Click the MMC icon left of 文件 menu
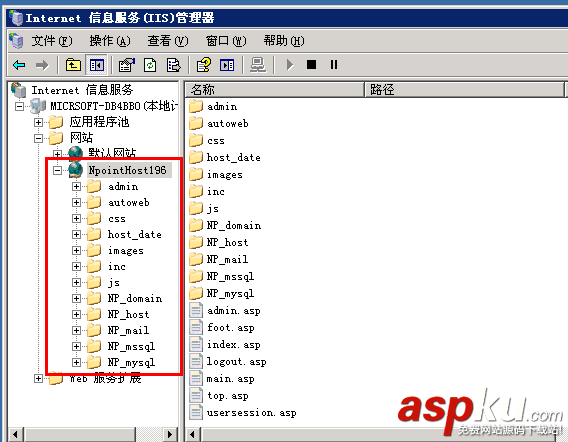The width and height of the screenshot is (568, 442). tap(16, 41)
